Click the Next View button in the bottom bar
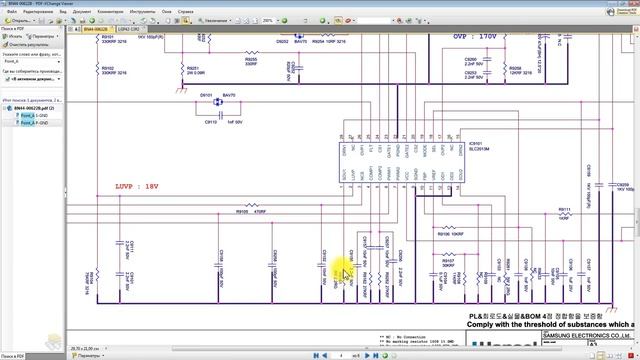640x360 pixels. [394, 356]
